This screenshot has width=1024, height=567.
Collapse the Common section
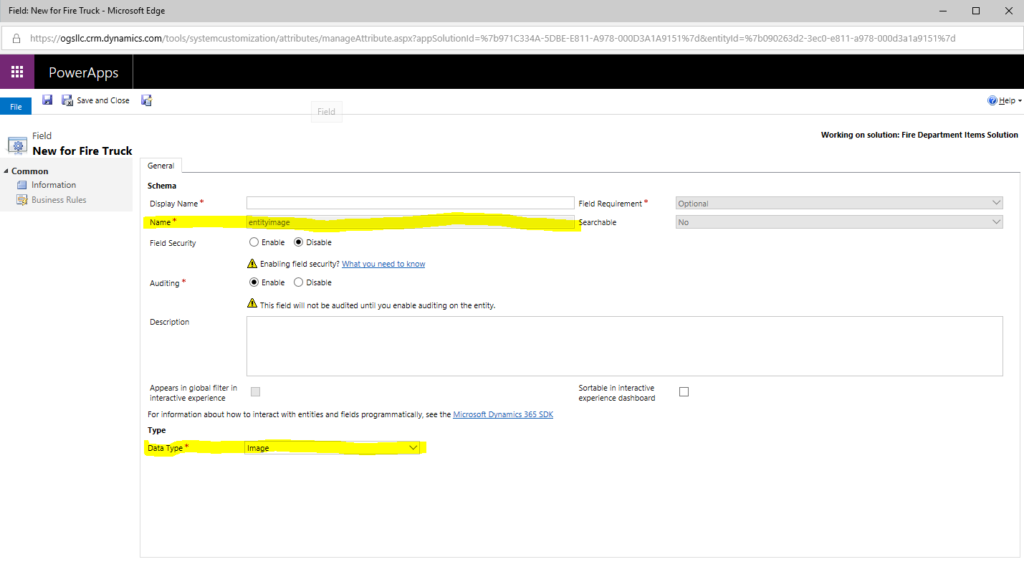pos(7,171)
